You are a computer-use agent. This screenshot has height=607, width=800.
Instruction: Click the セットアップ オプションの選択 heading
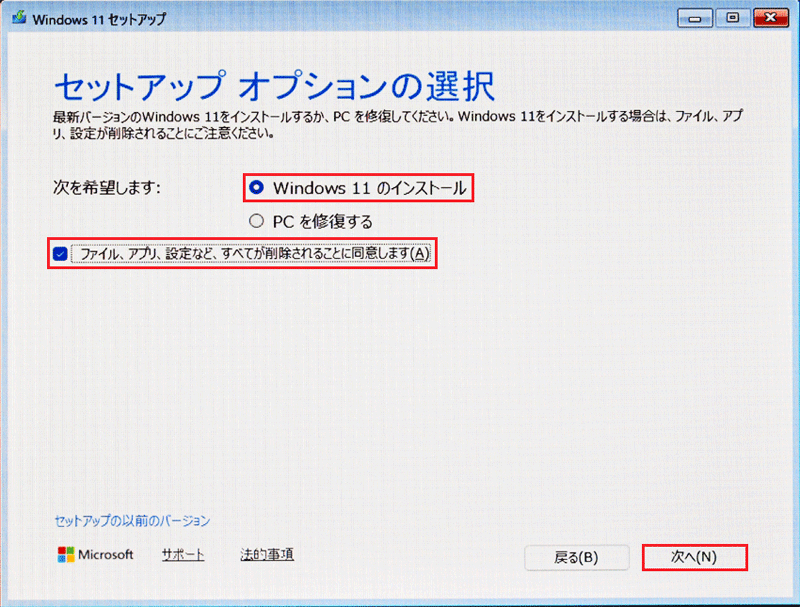click(x=274, y=86)
